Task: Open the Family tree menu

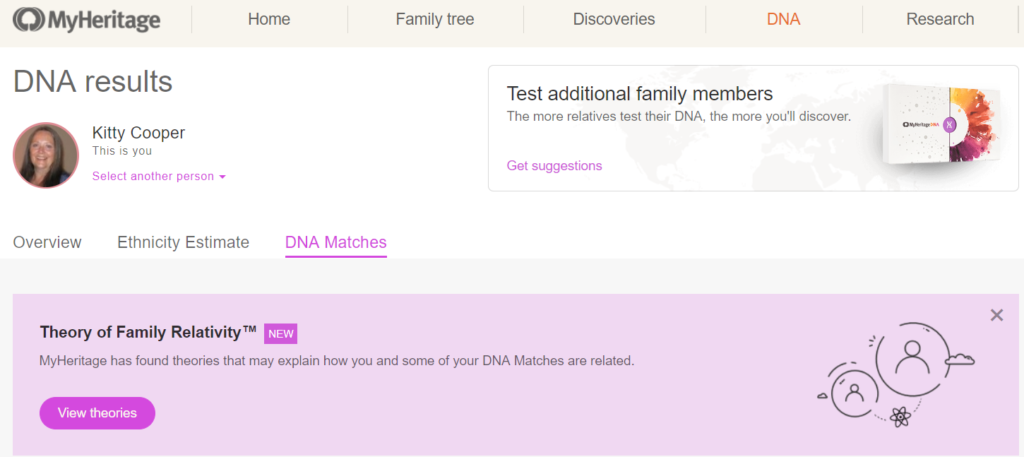Action: (x=435, y=20)
